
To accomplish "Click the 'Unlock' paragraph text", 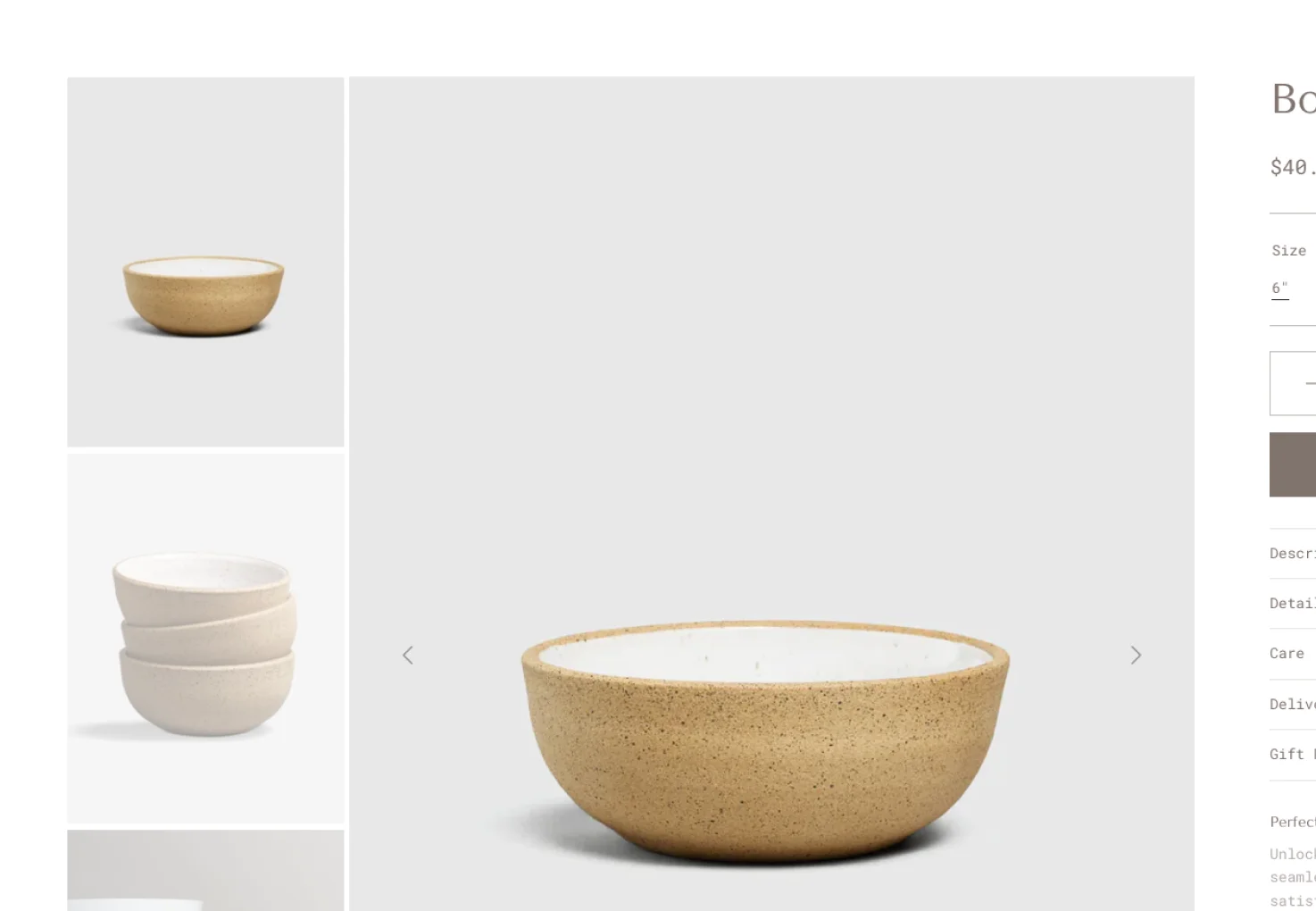I will [1293, 877].
